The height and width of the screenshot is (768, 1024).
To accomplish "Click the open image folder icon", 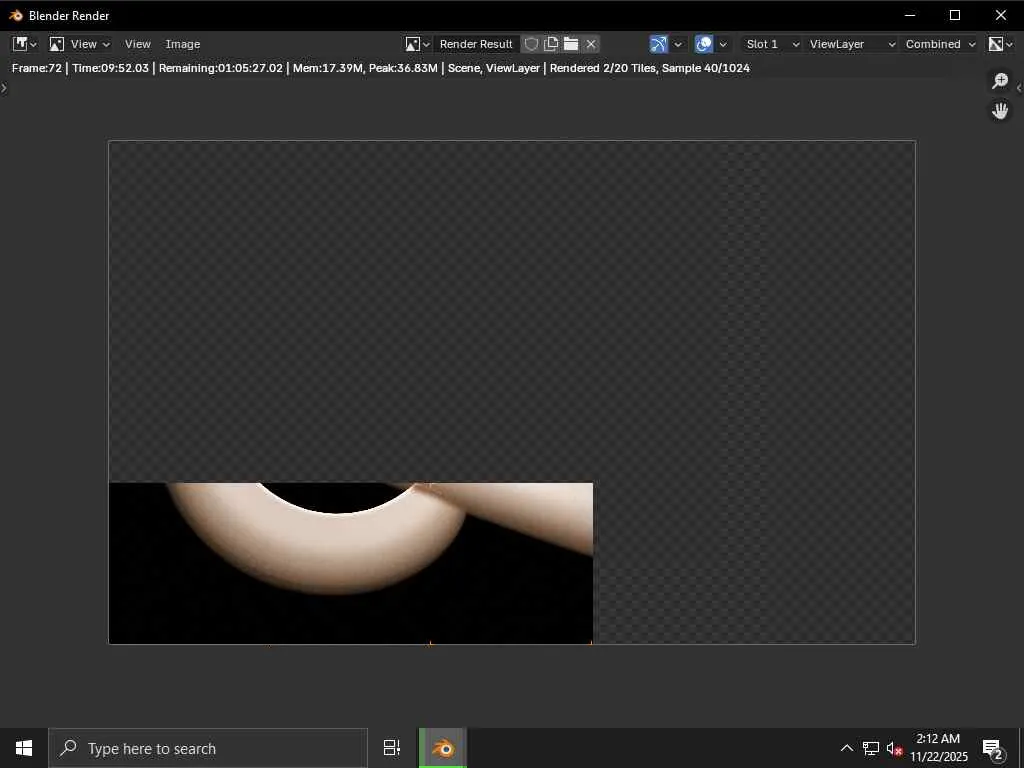I will click(x=571, y=44).
